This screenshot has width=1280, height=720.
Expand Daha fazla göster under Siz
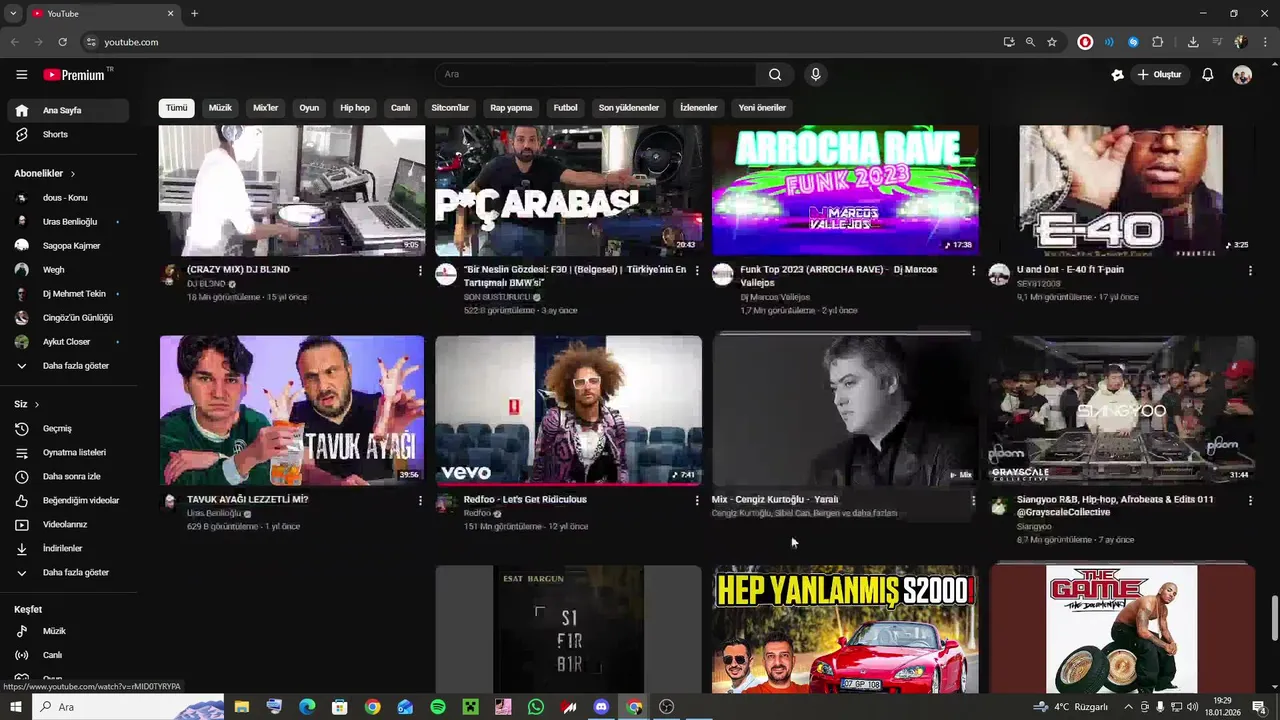(68, 572)
